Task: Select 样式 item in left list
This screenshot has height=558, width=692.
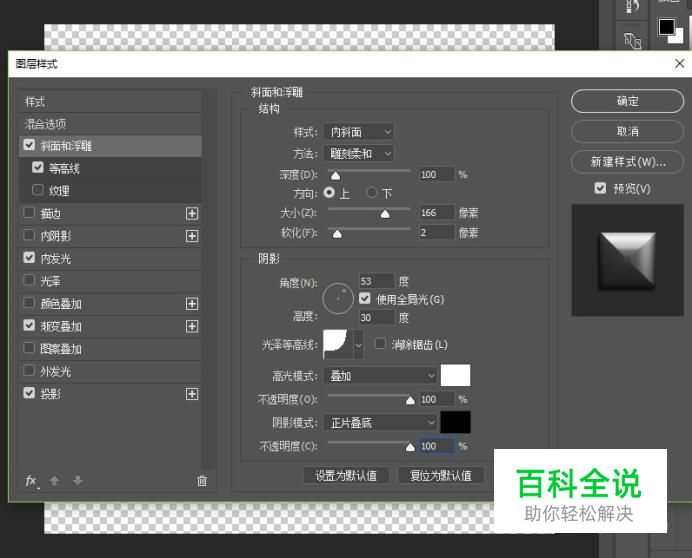Action: pos(110,102)
